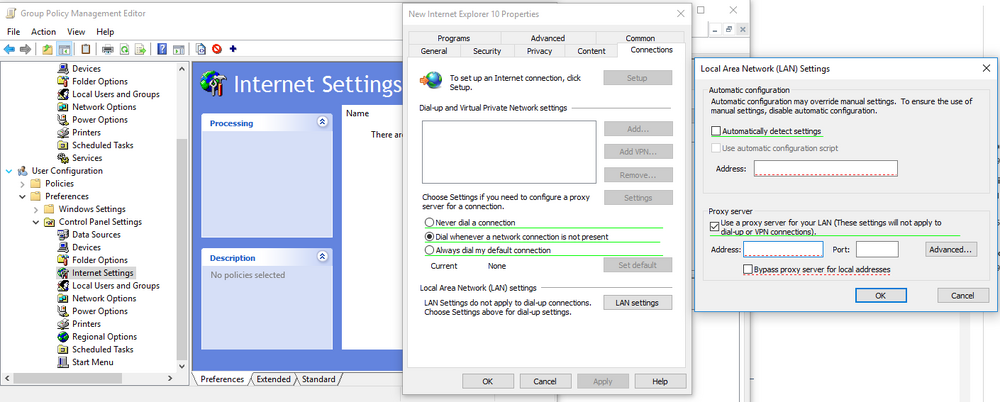The image size is (1000, 402).
Task: Switch to the Programs tab
Action: (454, 38)
